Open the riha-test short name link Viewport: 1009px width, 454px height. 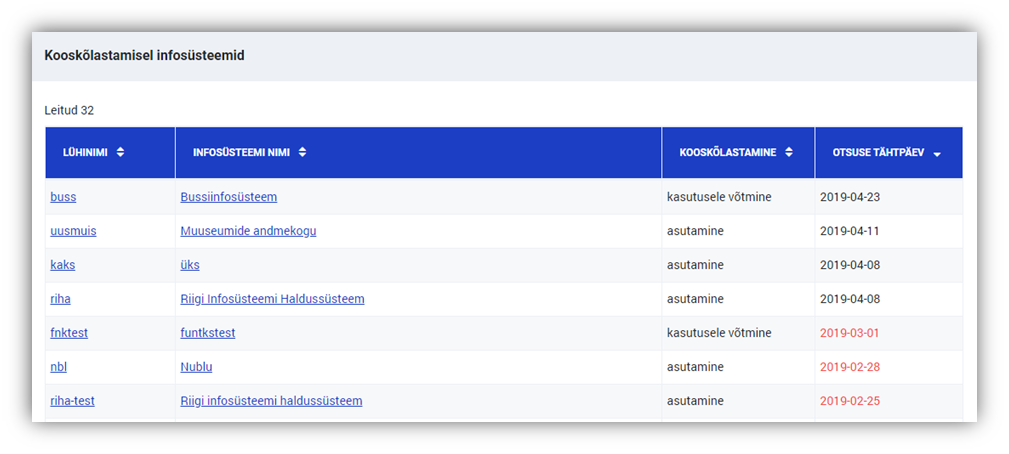pos(72,401)
